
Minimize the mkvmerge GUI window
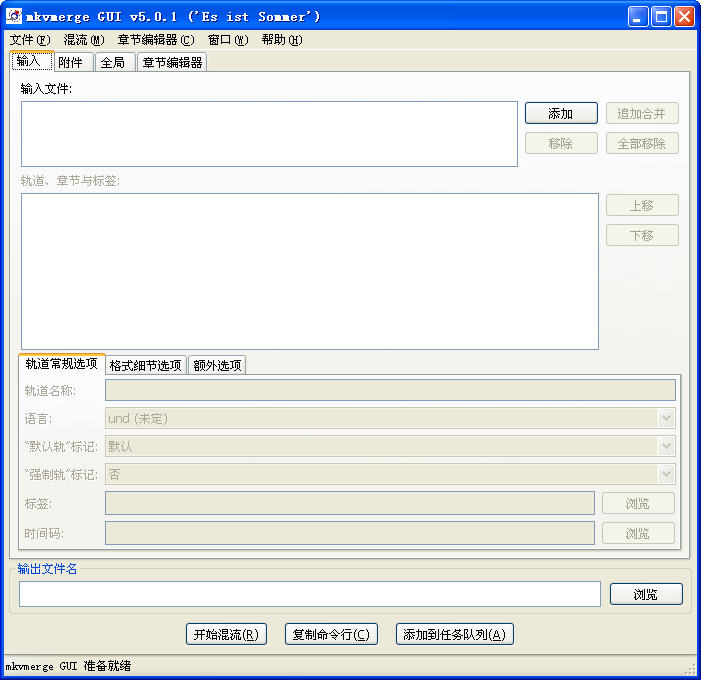pyautogui.click(x=638, y=17)
